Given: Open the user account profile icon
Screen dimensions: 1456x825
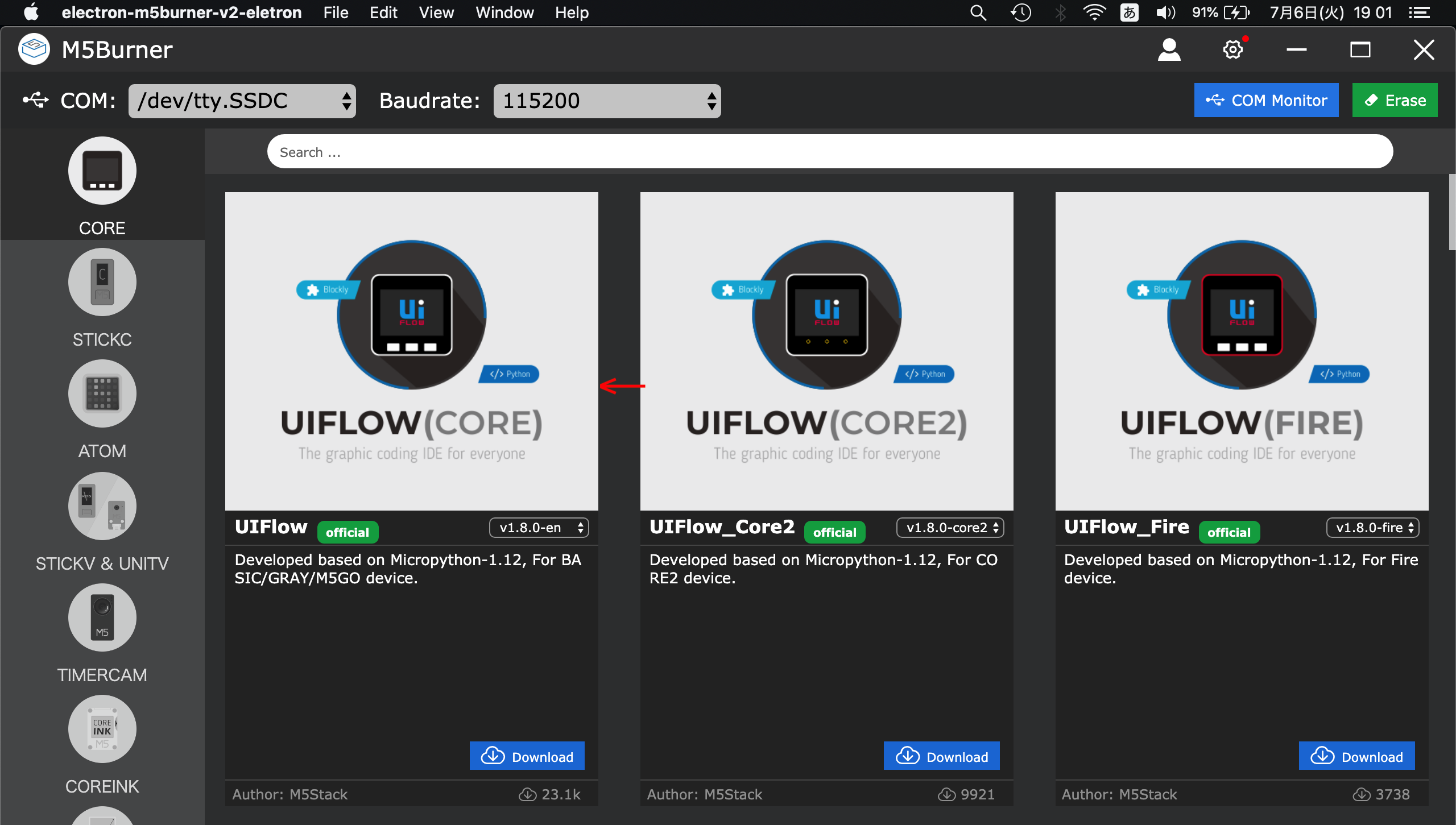Looking at the screenshot, I should (x=1169, y=50).
